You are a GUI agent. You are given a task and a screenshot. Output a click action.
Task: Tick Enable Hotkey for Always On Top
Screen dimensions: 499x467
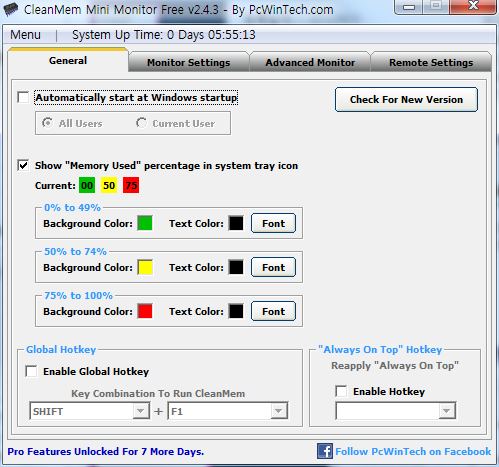tap(341, 391)
